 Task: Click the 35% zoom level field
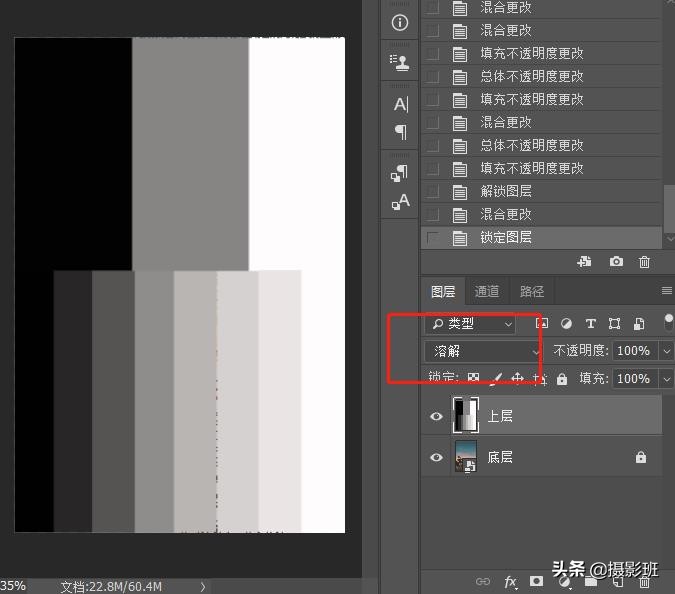click(x=13, y=586)
